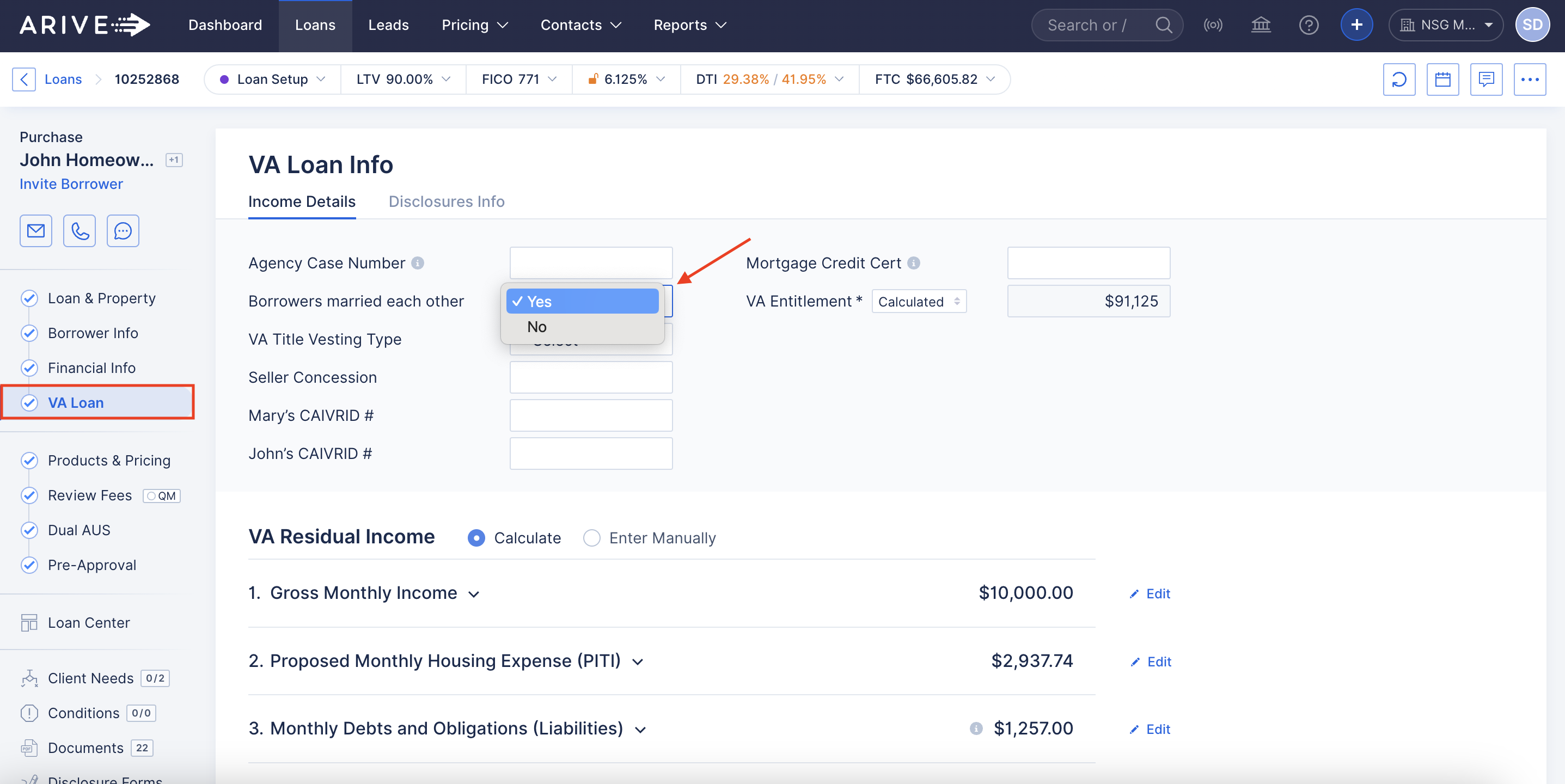Click Edit for Proposed Monthly Housing Expense

1151,661
